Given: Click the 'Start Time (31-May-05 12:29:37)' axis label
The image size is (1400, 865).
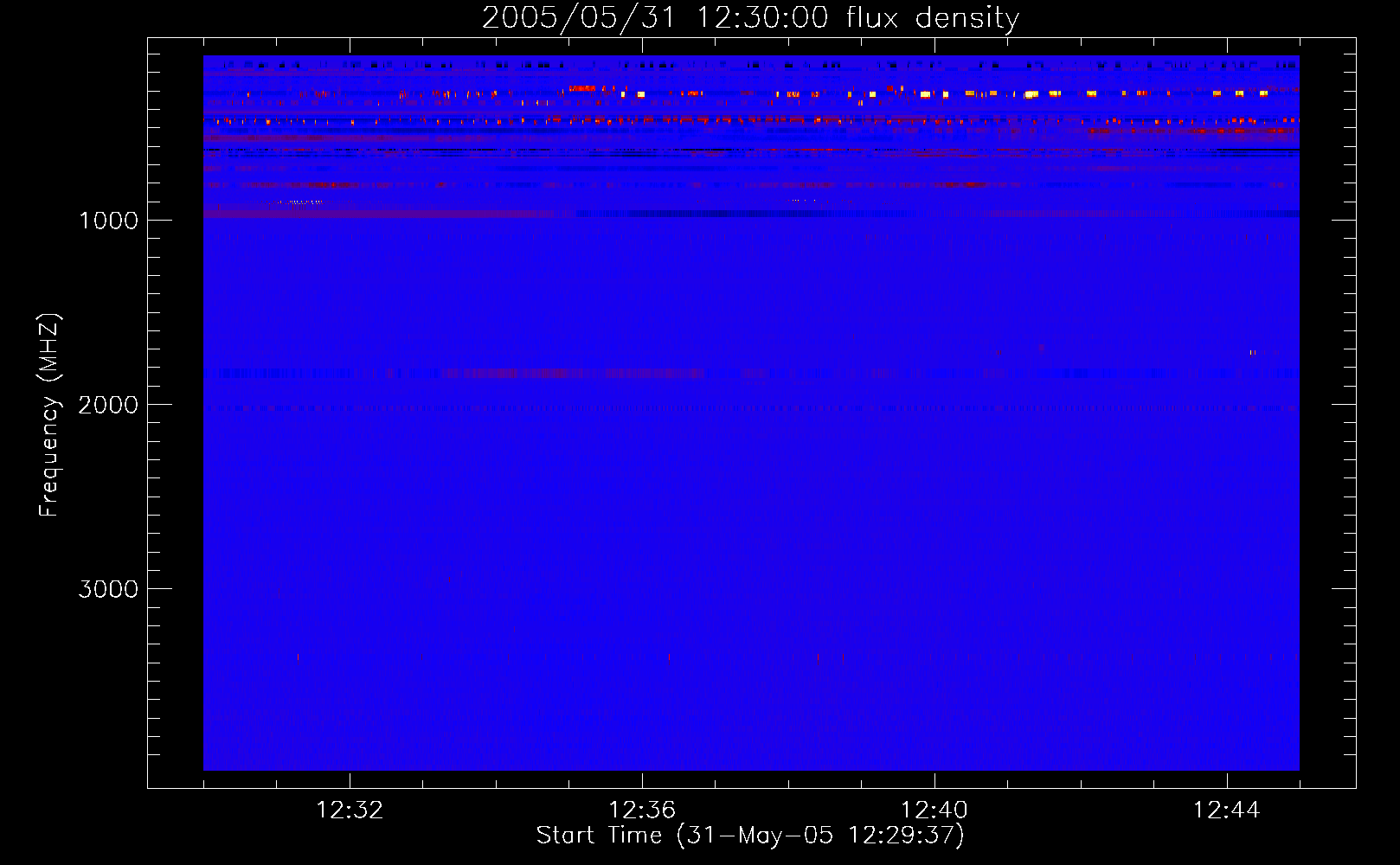Looking at the screenshot, I should point(750,836).
